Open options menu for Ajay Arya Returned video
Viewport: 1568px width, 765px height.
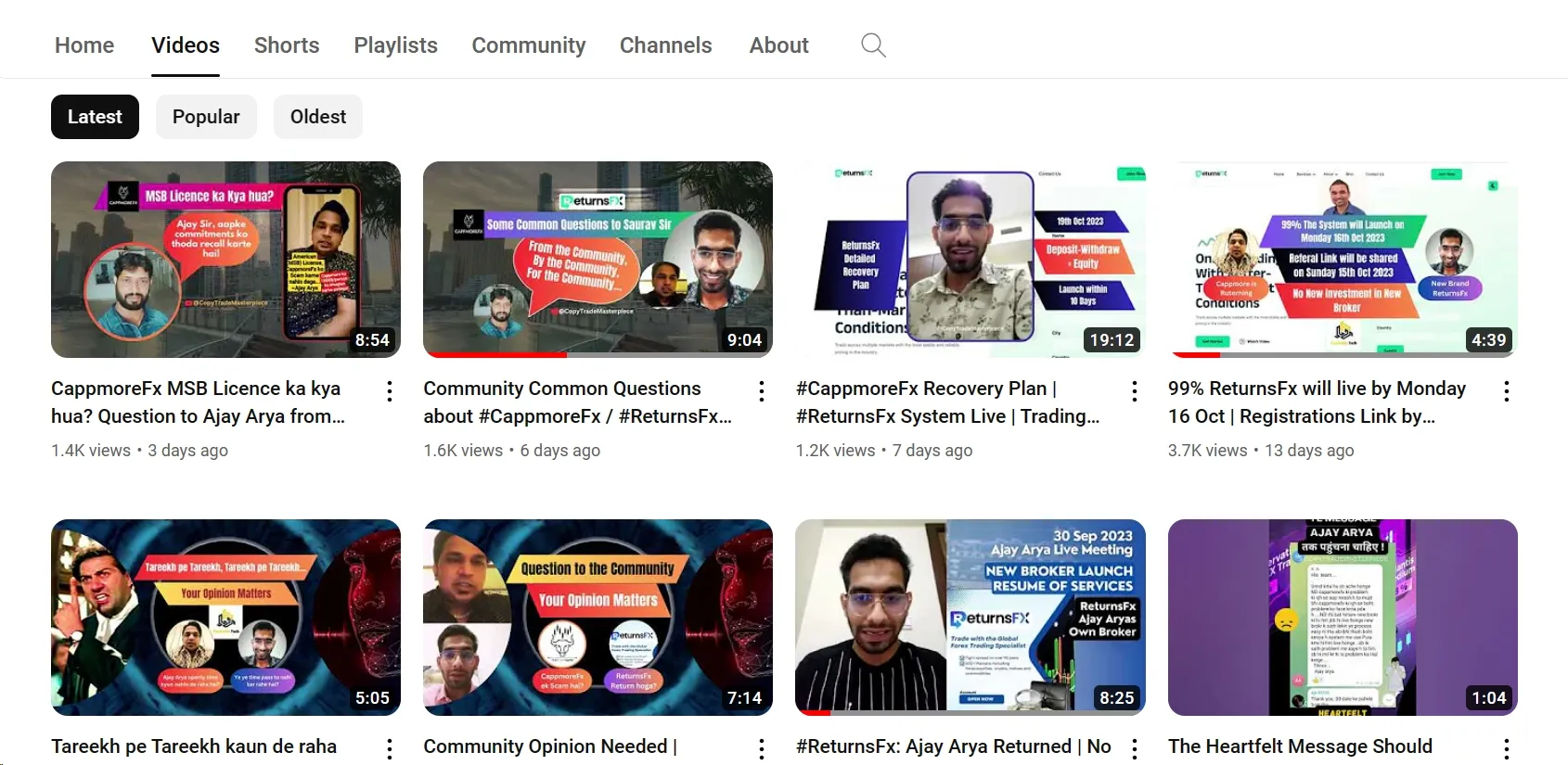click(x=1135, y=749)
